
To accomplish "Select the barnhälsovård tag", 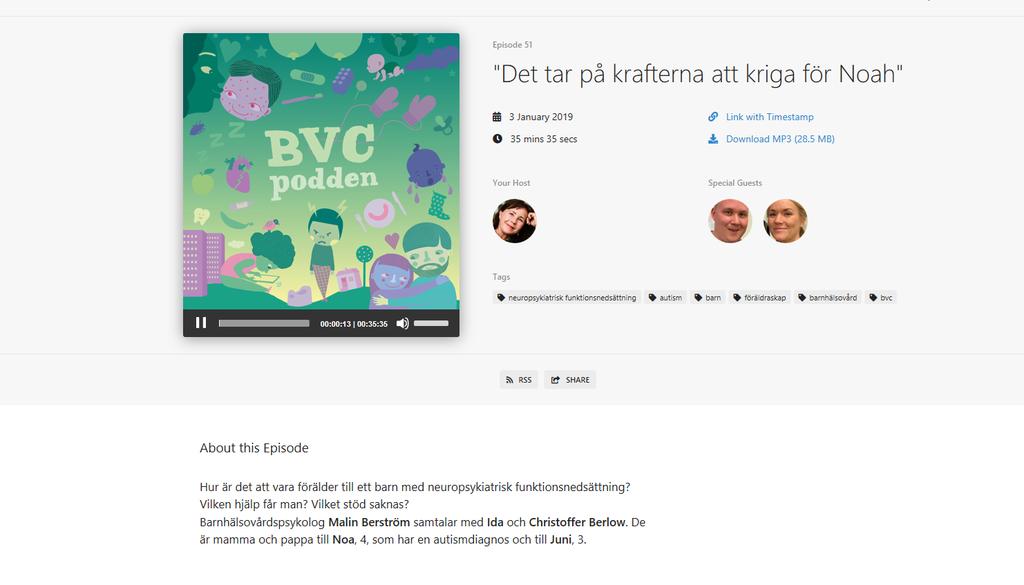I will (x=827, y=298).
